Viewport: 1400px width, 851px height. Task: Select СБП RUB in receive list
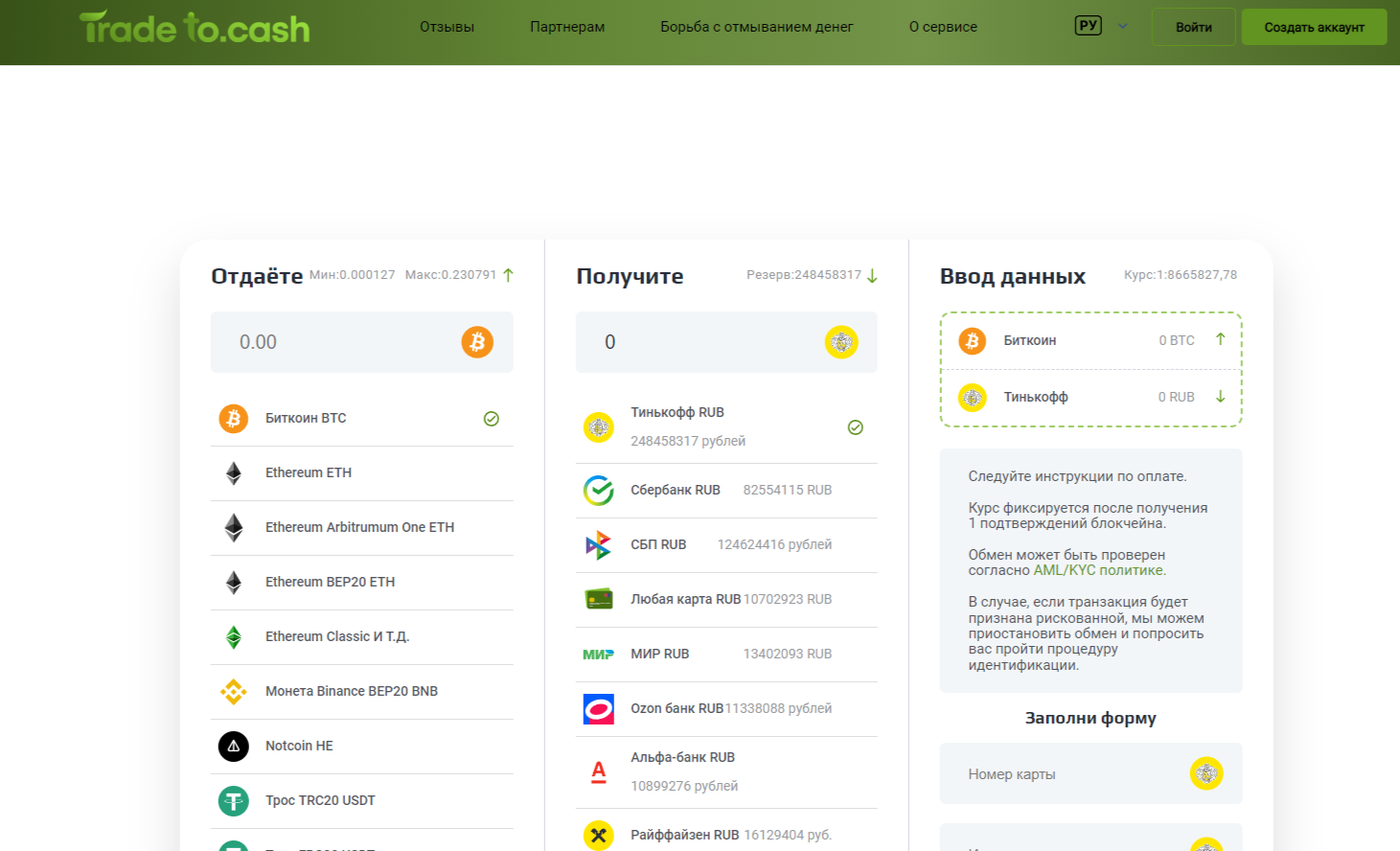point(726,545)
